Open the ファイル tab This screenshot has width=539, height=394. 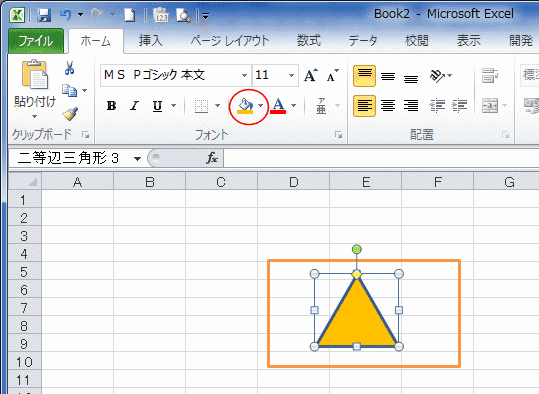pos(36,41)
